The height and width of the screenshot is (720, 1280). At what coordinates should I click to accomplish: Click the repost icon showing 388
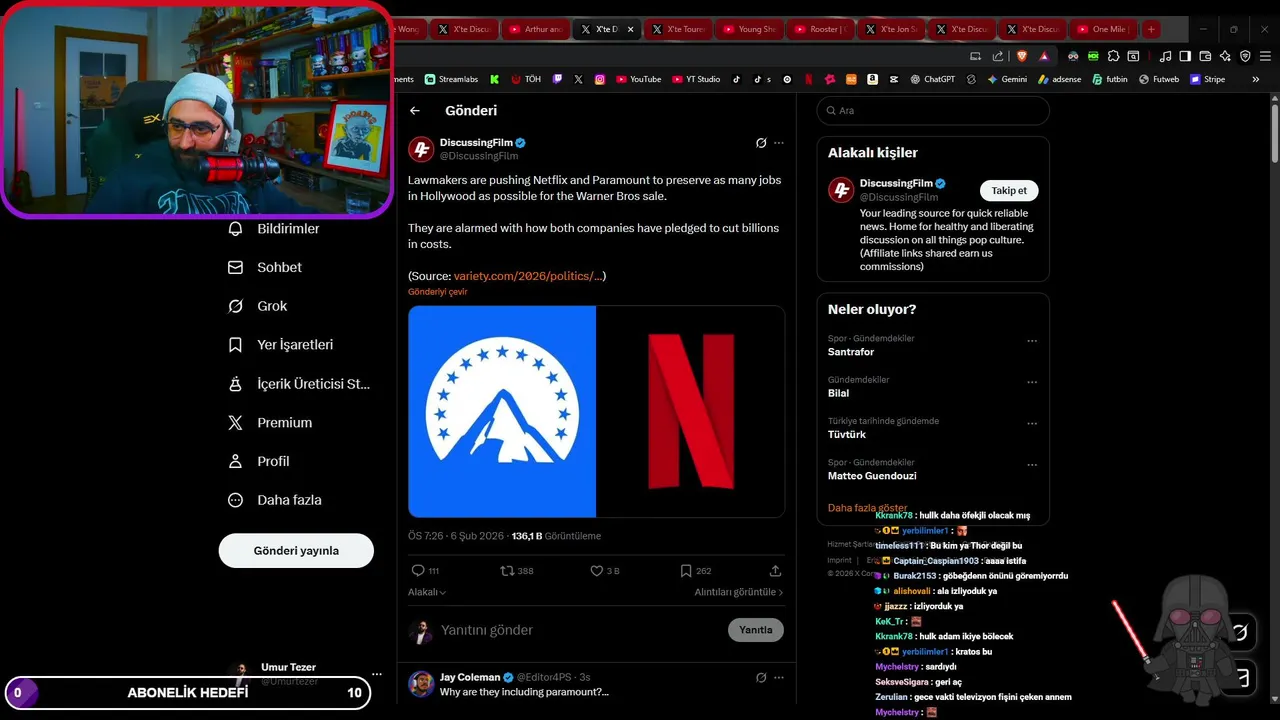tap(517, 571)
